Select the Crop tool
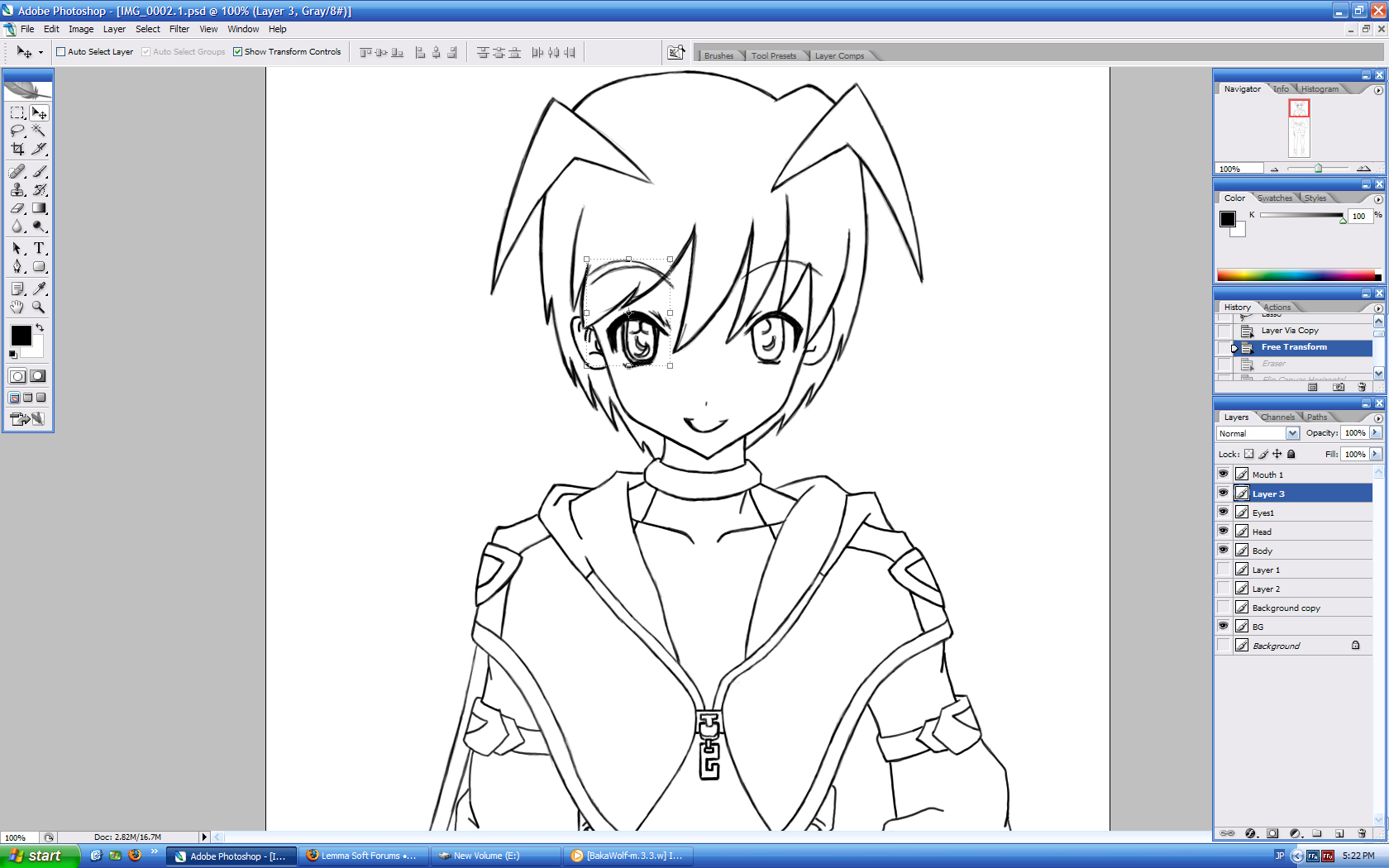 (x=17, y=149)
